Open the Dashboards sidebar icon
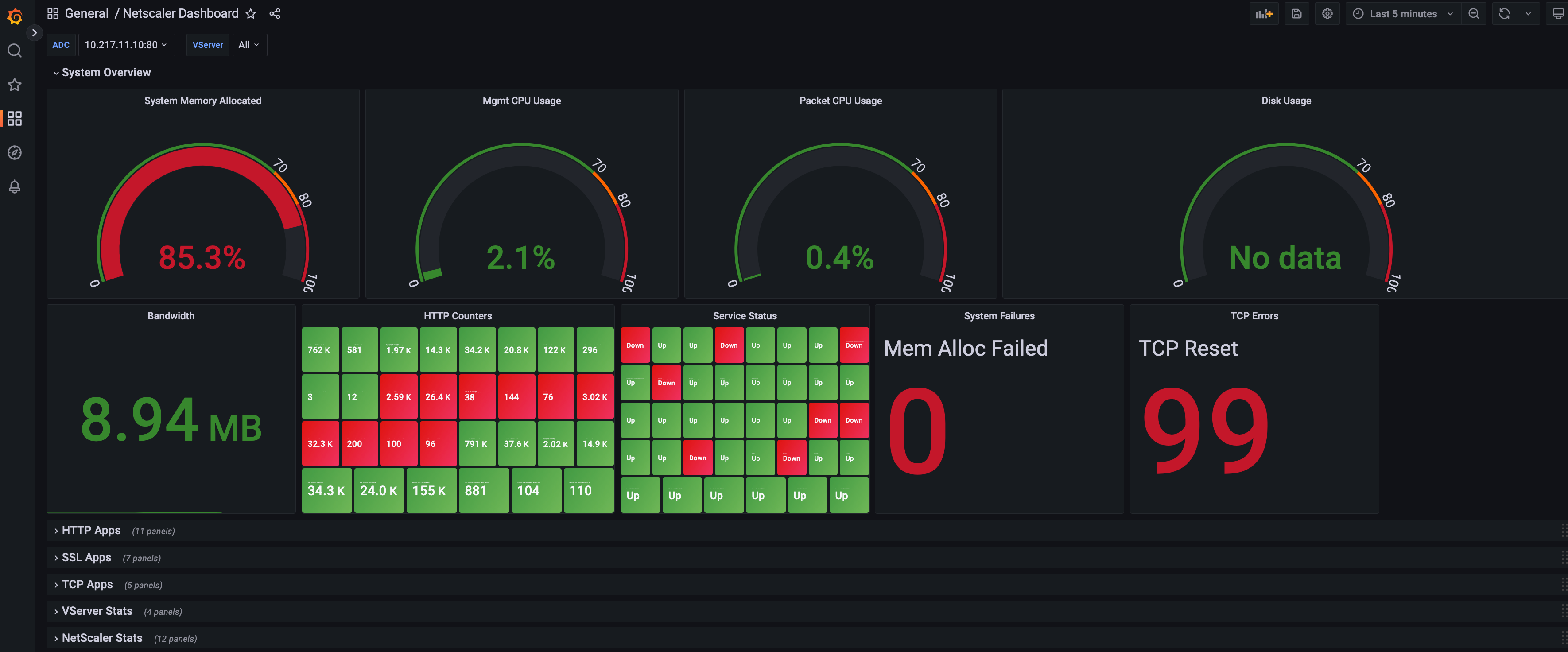 [x=15, y=119]
